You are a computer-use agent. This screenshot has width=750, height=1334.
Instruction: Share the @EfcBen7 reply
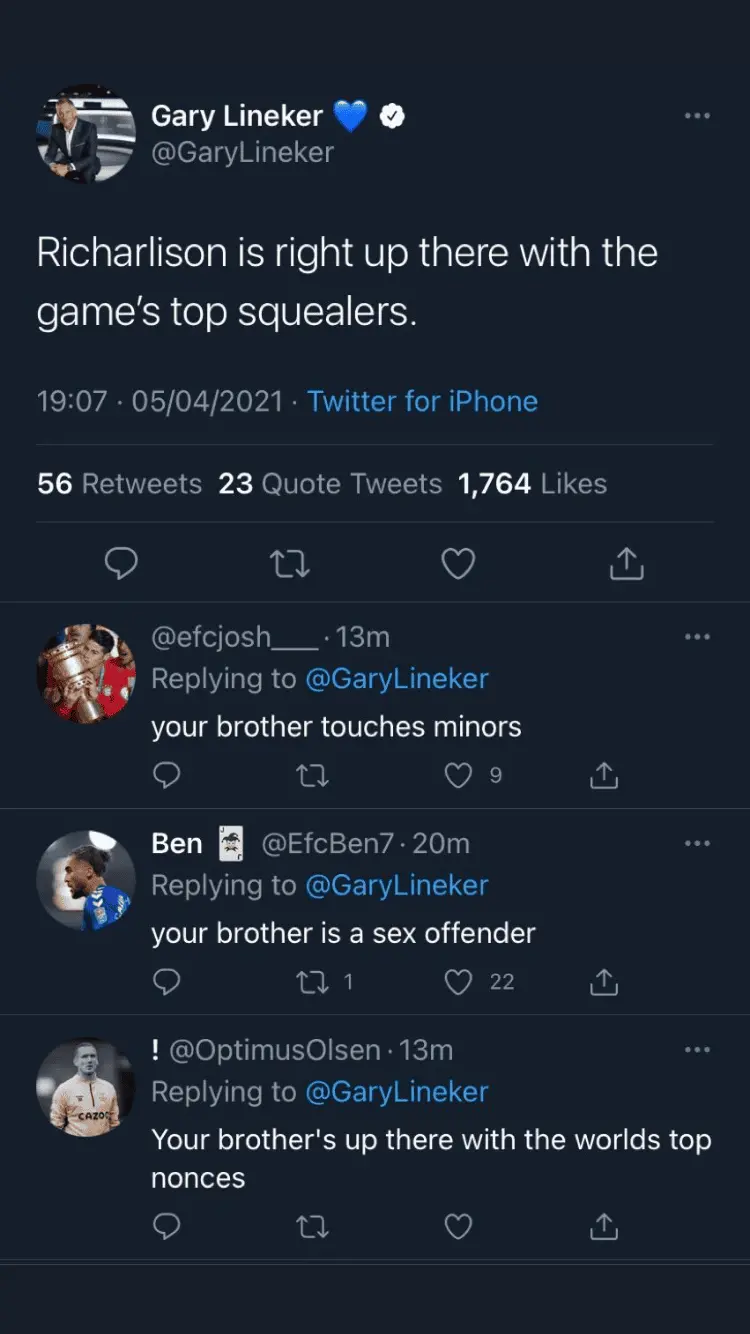coord(604,982)
